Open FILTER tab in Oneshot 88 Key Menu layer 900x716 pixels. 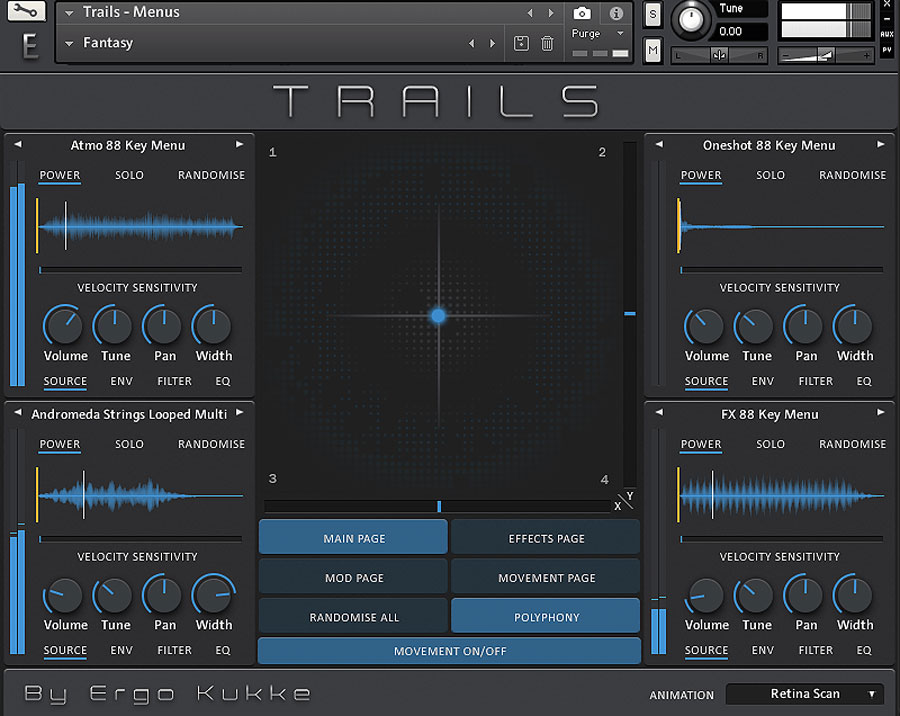(x=816, y=381)
